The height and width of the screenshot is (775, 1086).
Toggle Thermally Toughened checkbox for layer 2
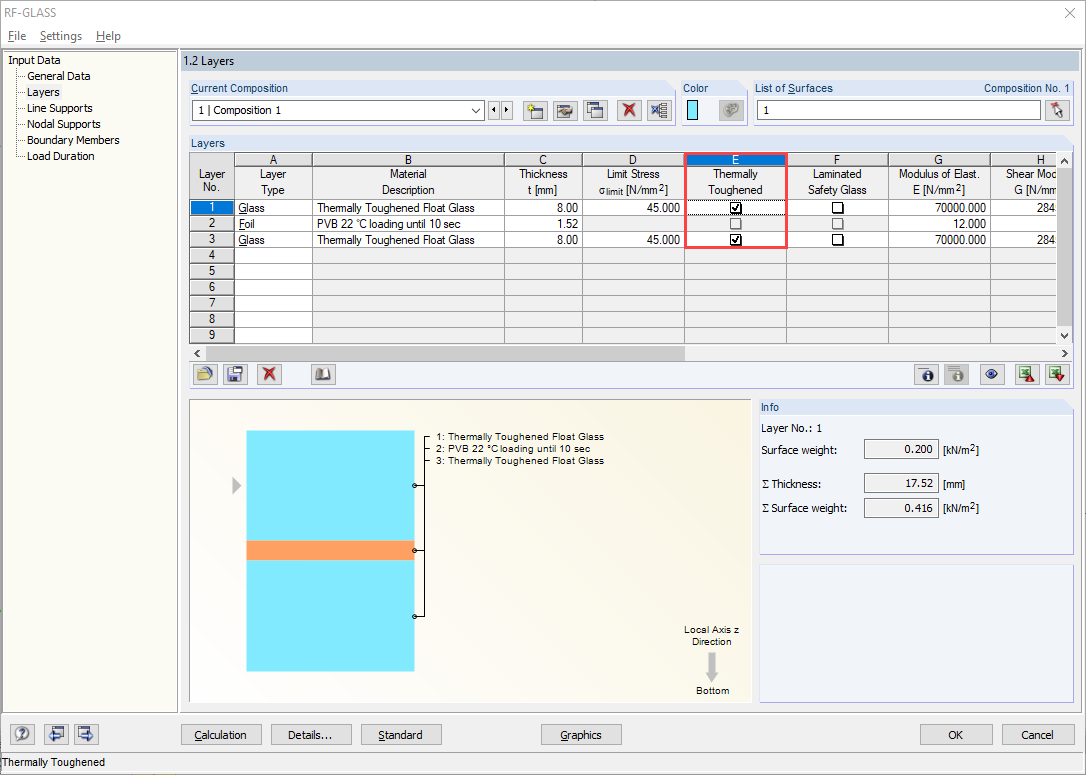click(x=736, y=224)
